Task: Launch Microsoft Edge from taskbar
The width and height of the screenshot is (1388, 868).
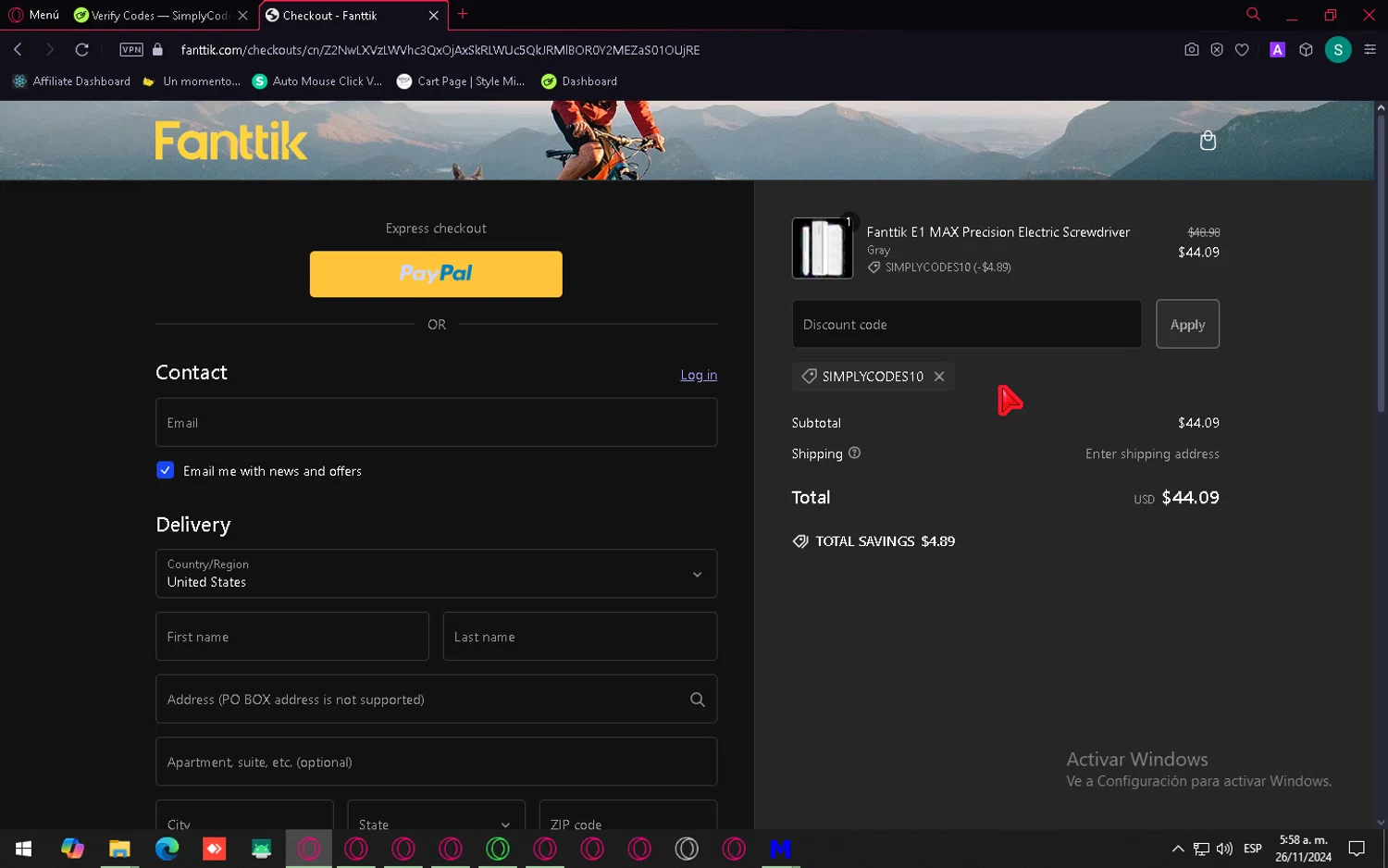Action: pos(167,849)
